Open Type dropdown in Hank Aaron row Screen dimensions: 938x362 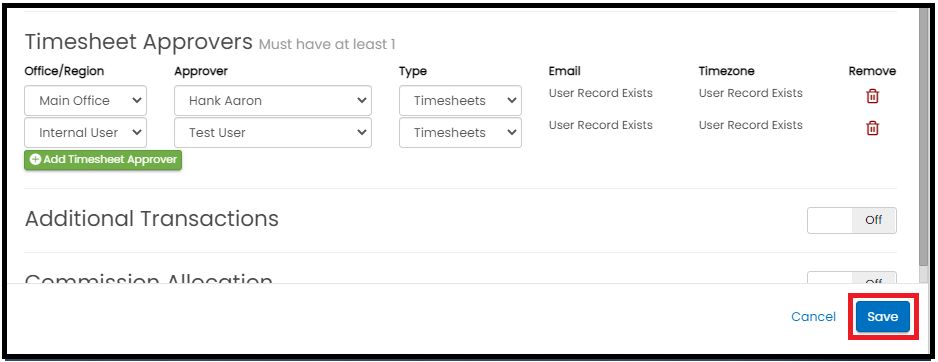point(460,101)
